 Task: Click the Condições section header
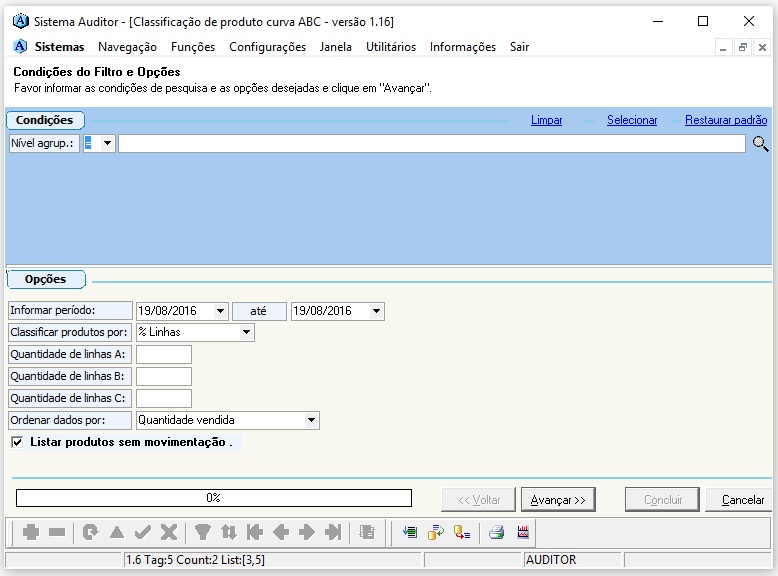click(45, 120)
